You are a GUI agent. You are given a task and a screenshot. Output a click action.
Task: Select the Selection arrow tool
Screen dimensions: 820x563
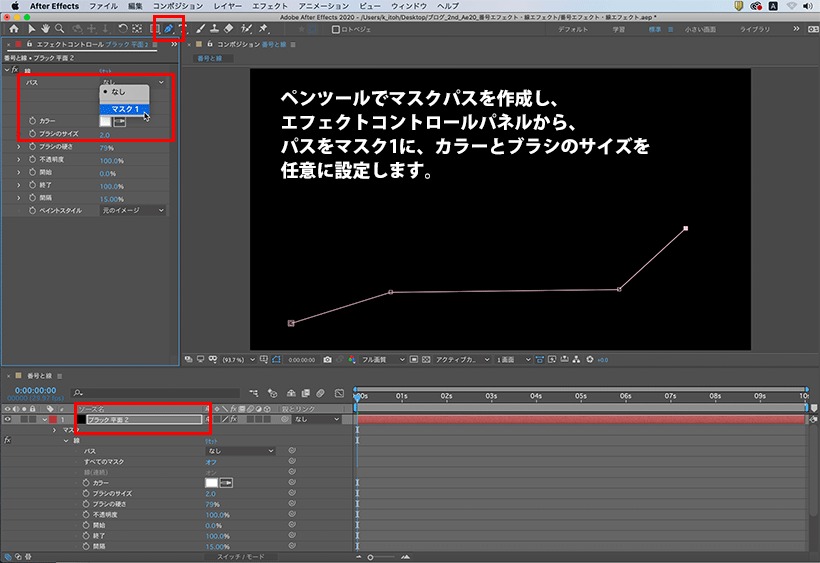tap(31, 29)
